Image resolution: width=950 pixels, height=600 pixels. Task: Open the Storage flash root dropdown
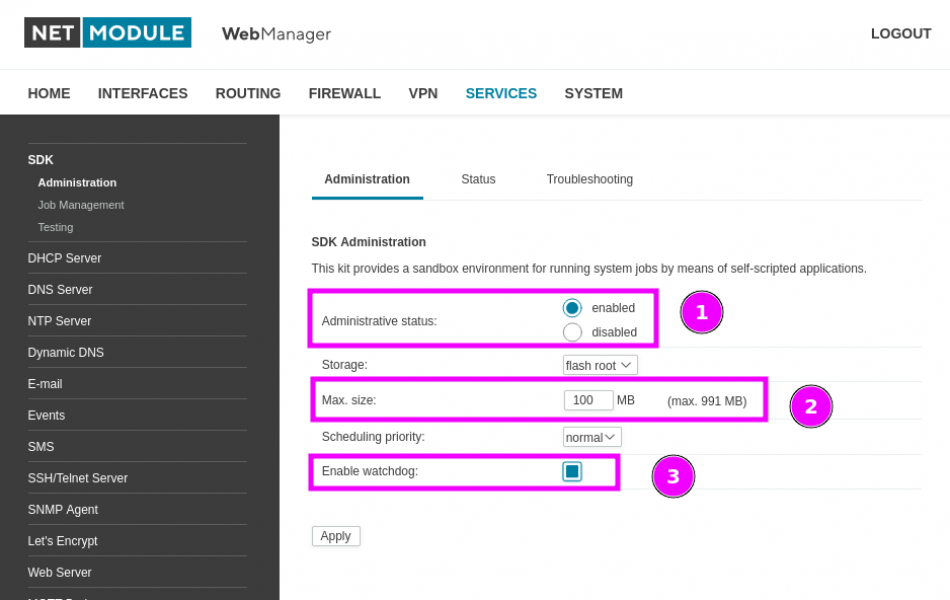click(600, 366)
